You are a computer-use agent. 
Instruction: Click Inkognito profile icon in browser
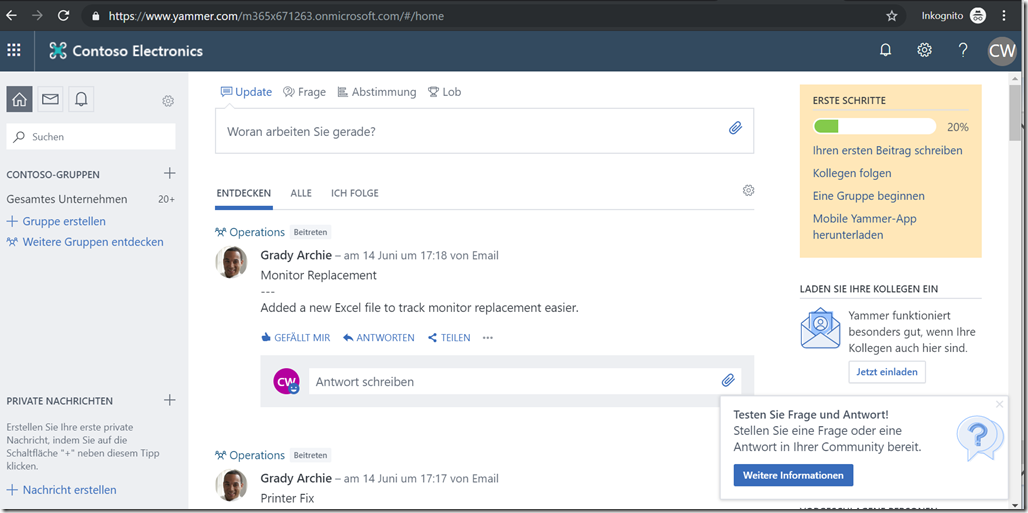(979, 16)
